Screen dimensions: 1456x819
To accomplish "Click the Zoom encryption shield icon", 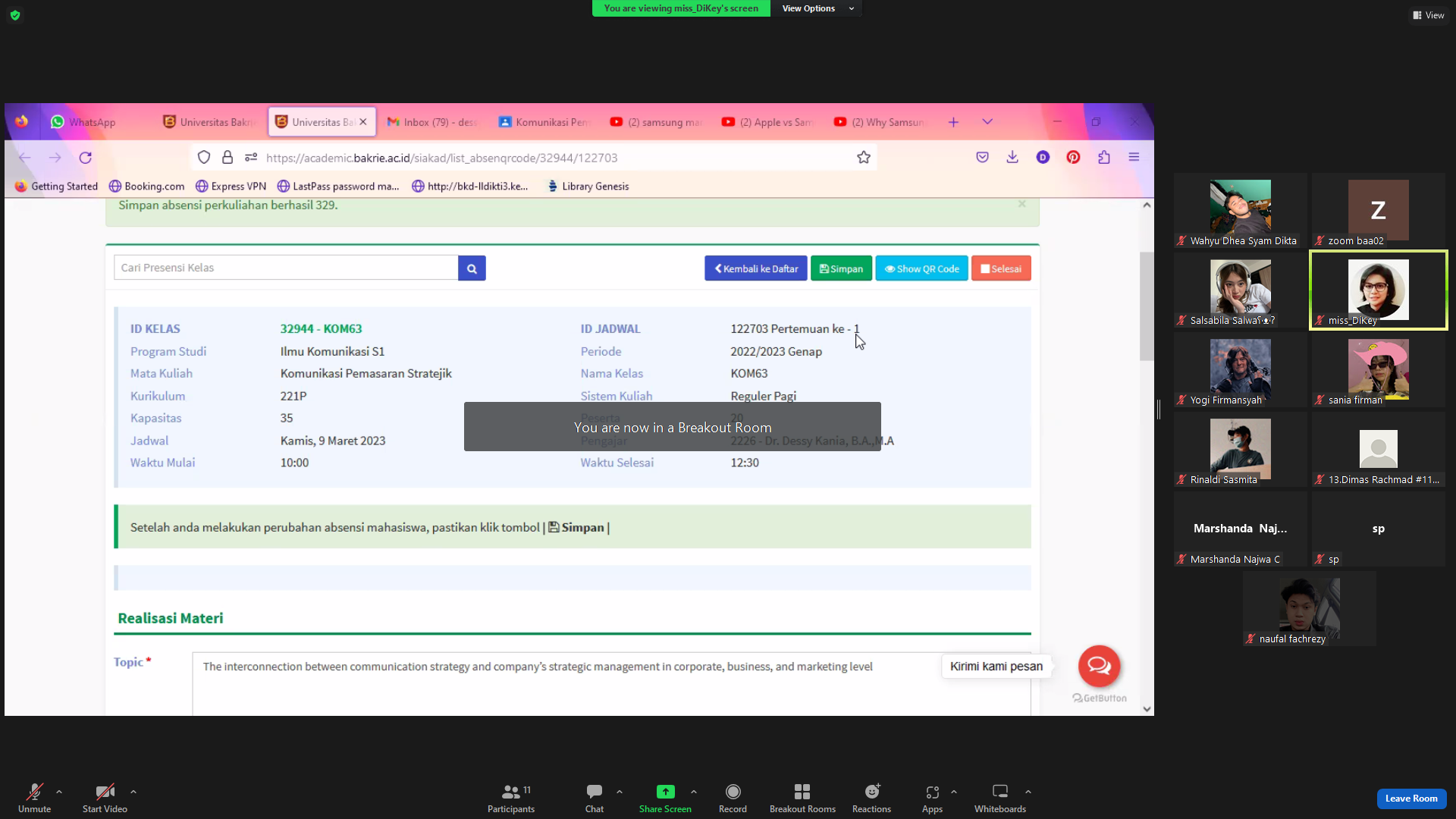I will pyautogui.click(x=15, y=15).
